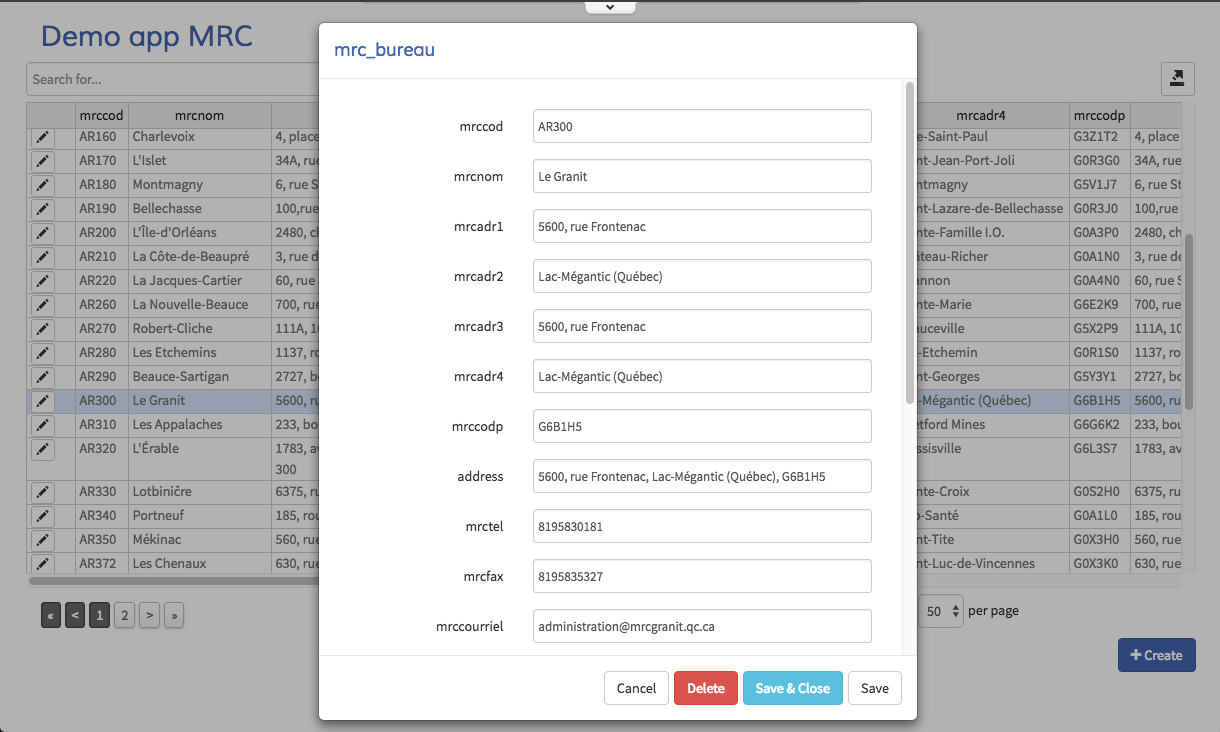
Task: Edit Les Etchemins row using pencil
Action: point(42,353)
